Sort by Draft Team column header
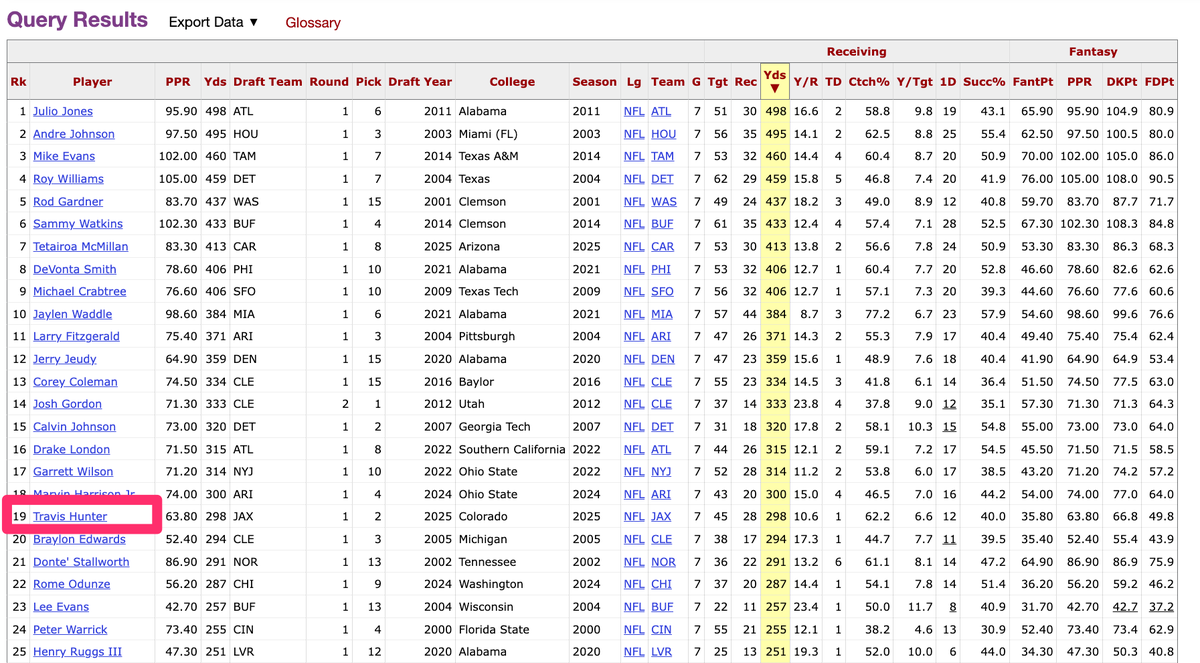Viewport: 1200px width, 663px height. pyautogui.click(x=267, y=82)
